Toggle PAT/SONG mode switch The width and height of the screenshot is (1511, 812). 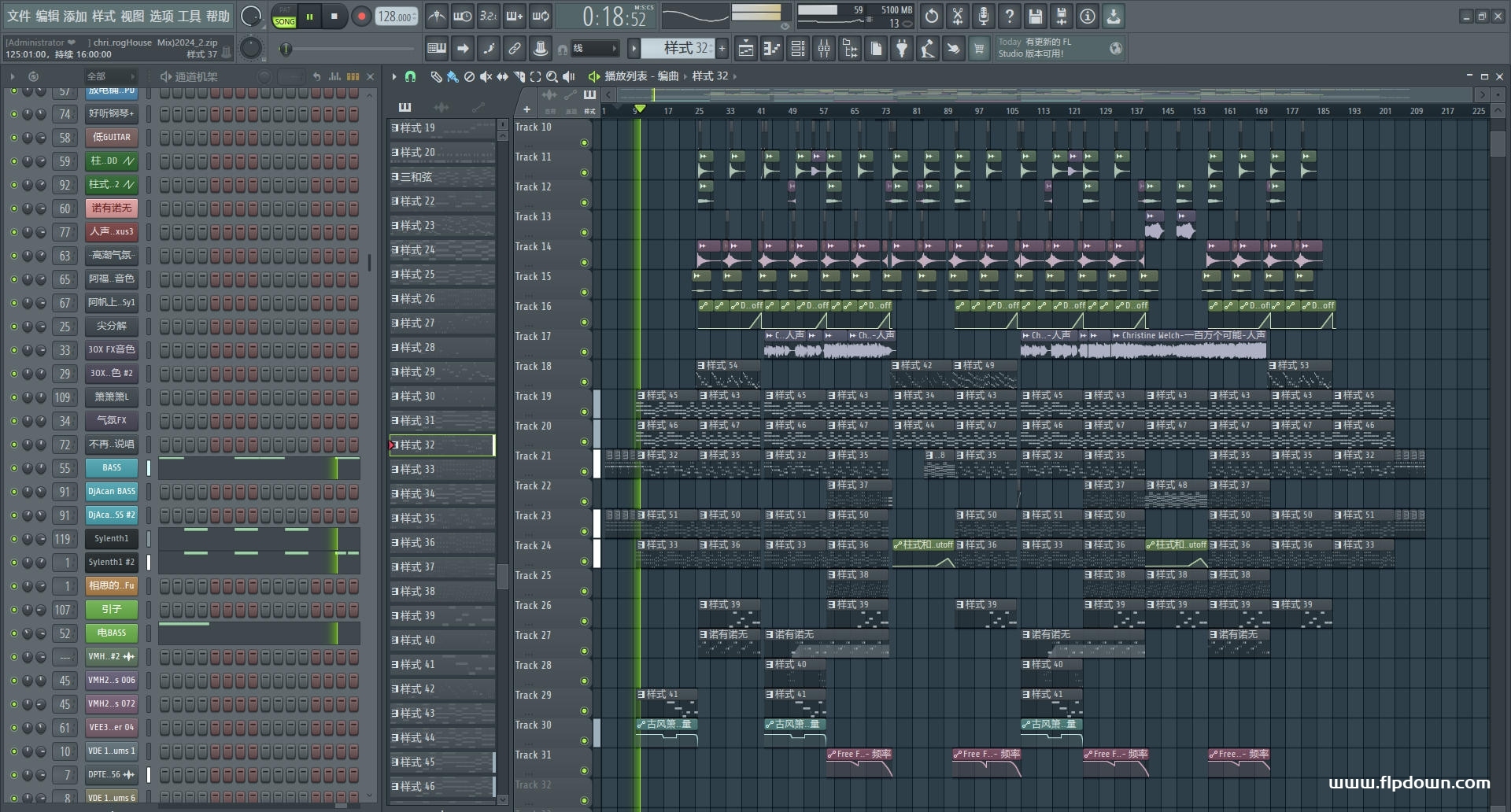[284, 17]
